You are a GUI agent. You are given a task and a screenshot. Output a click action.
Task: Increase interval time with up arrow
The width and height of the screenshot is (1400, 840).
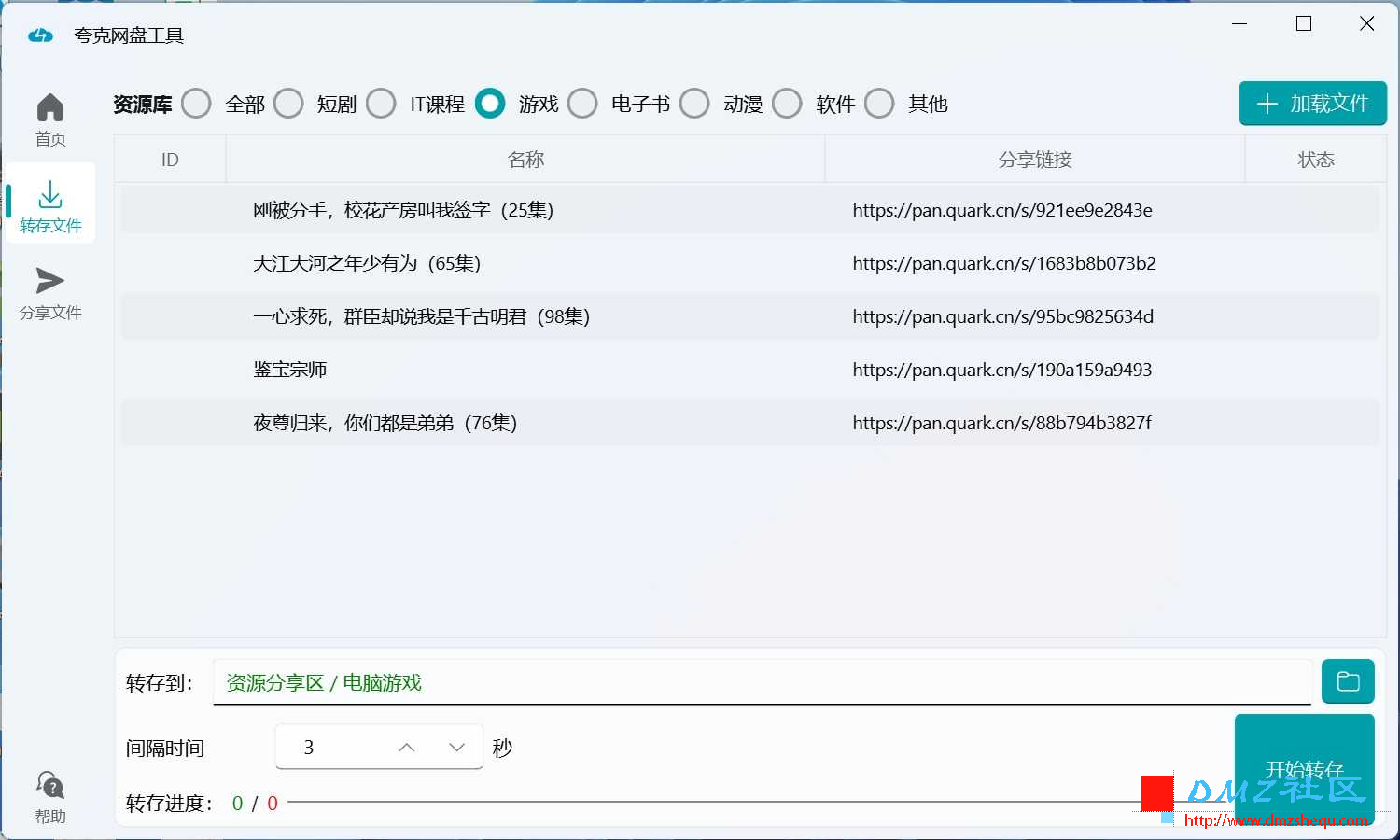(x=407, y=748)
